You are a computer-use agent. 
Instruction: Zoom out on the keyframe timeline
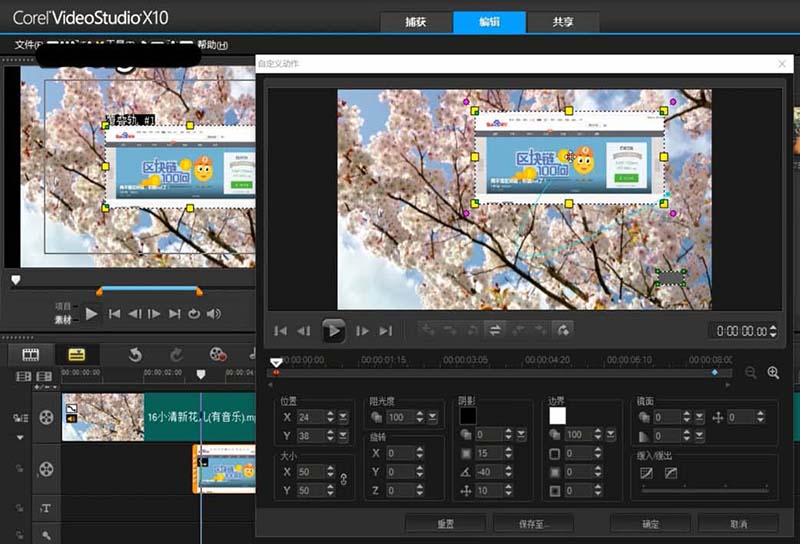click(x=751, y=372)
